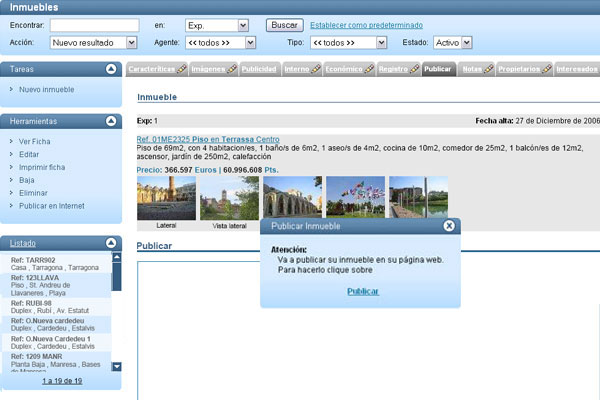Viewport: 600px width, 400px height.
Task: Click the pencil icon on Registro tab
Action: click(x=415, y=69)
